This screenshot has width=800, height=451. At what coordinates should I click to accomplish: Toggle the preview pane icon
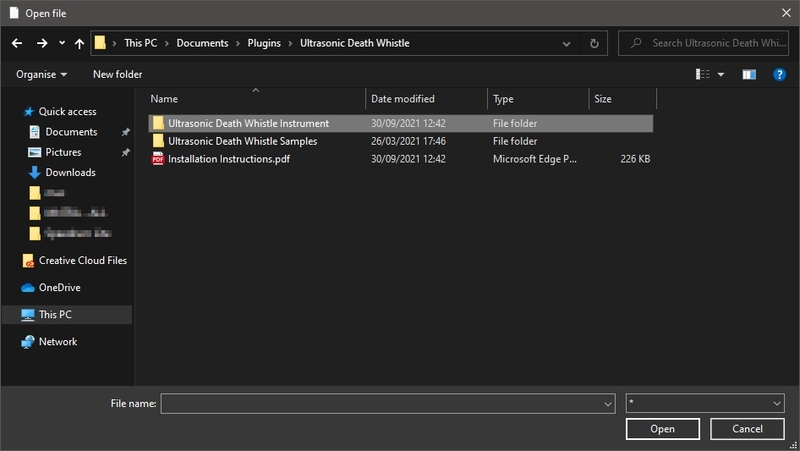coord(749,74)
